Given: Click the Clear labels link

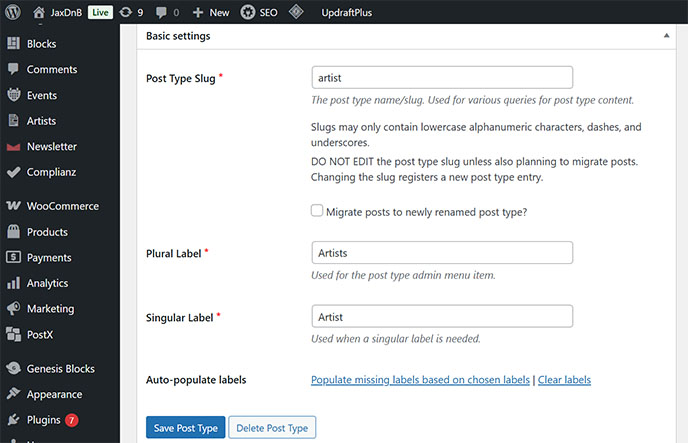Looking at the screenshot, I should click(564, 380).
